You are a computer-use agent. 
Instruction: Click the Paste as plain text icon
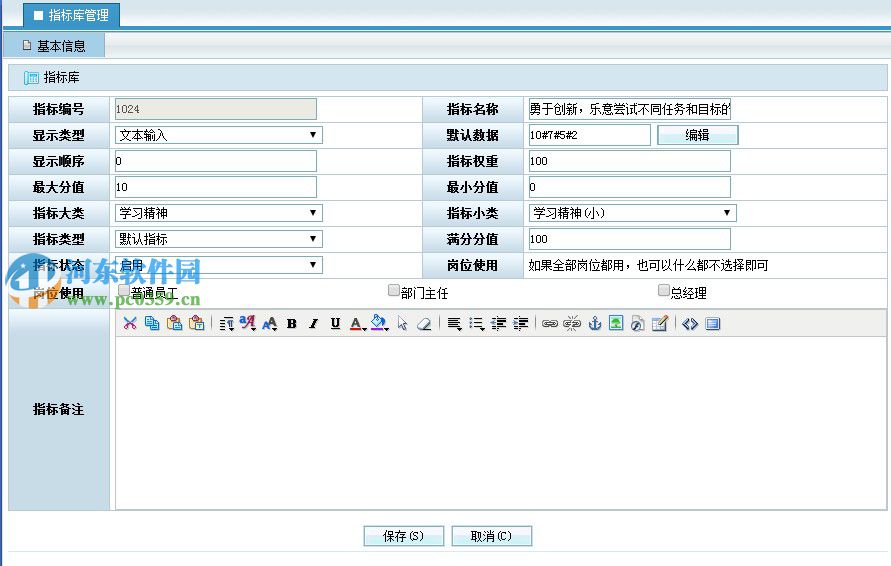click(197, 323)
